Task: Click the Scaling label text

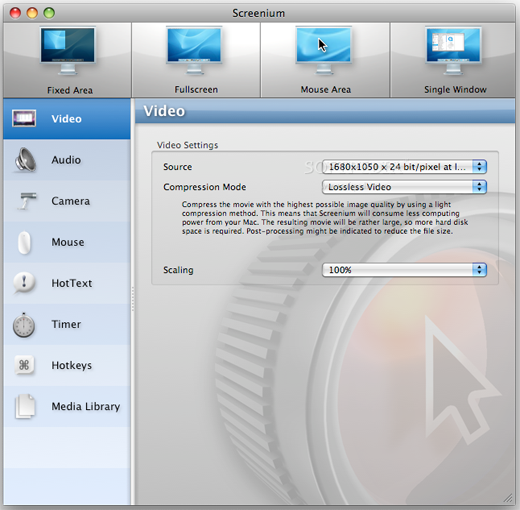Action: coord(178,270)
